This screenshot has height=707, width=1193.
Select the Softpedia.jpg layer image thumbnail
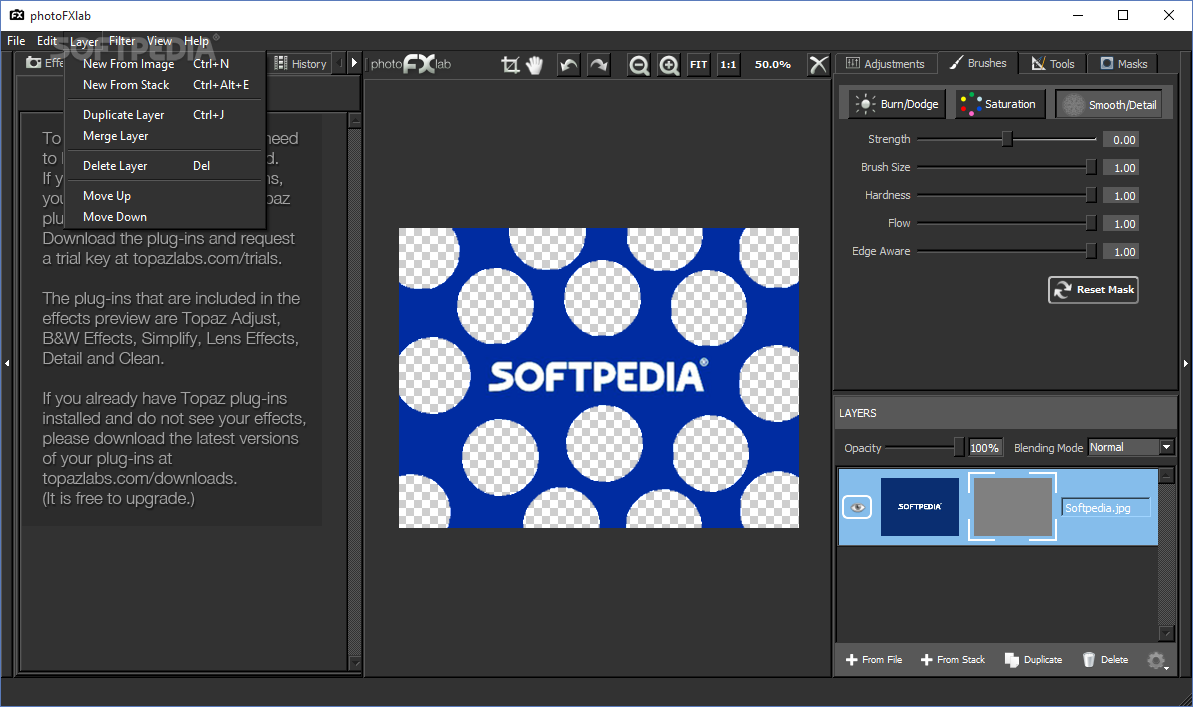tap(920, 507)
